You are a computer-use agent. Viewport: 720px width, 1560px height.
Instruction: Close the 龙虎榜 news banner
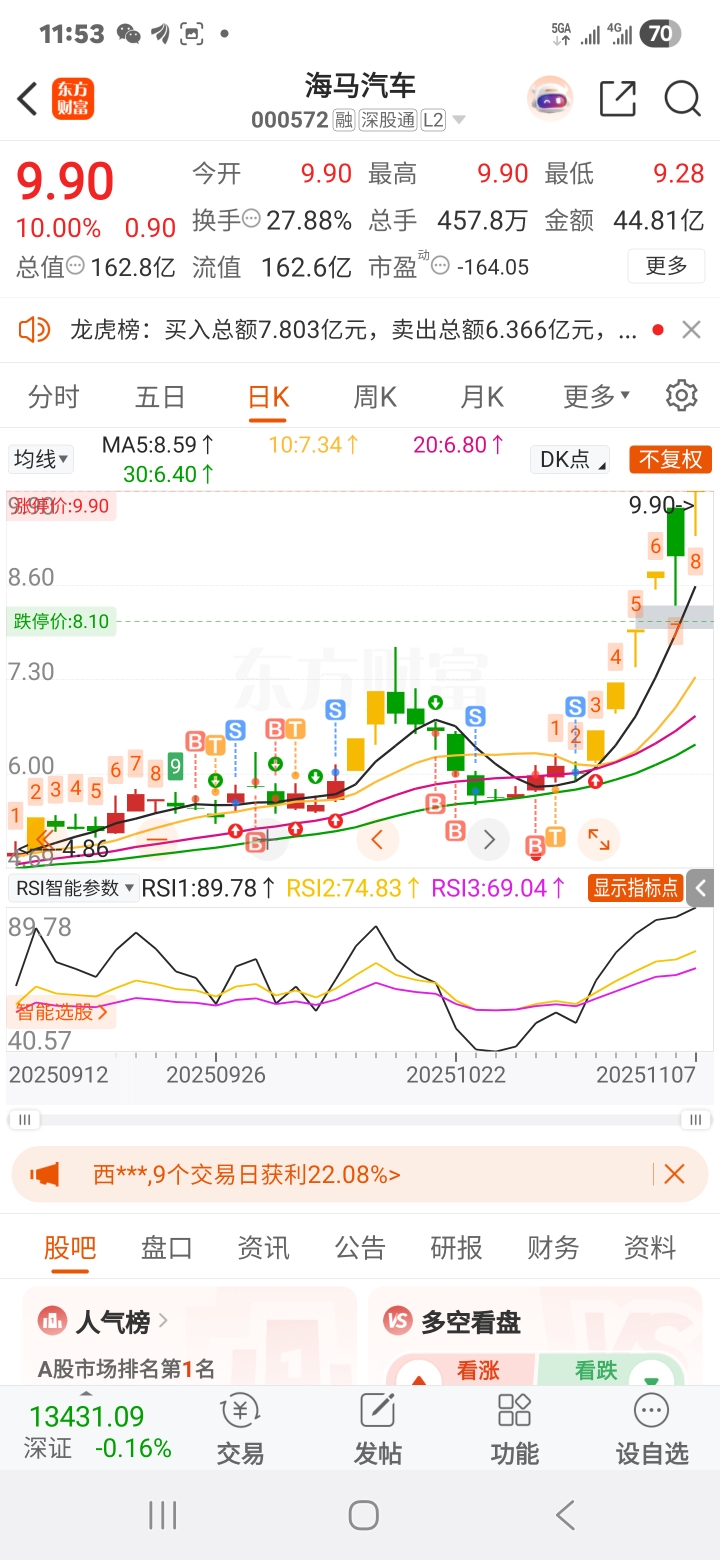click(691, 329)
